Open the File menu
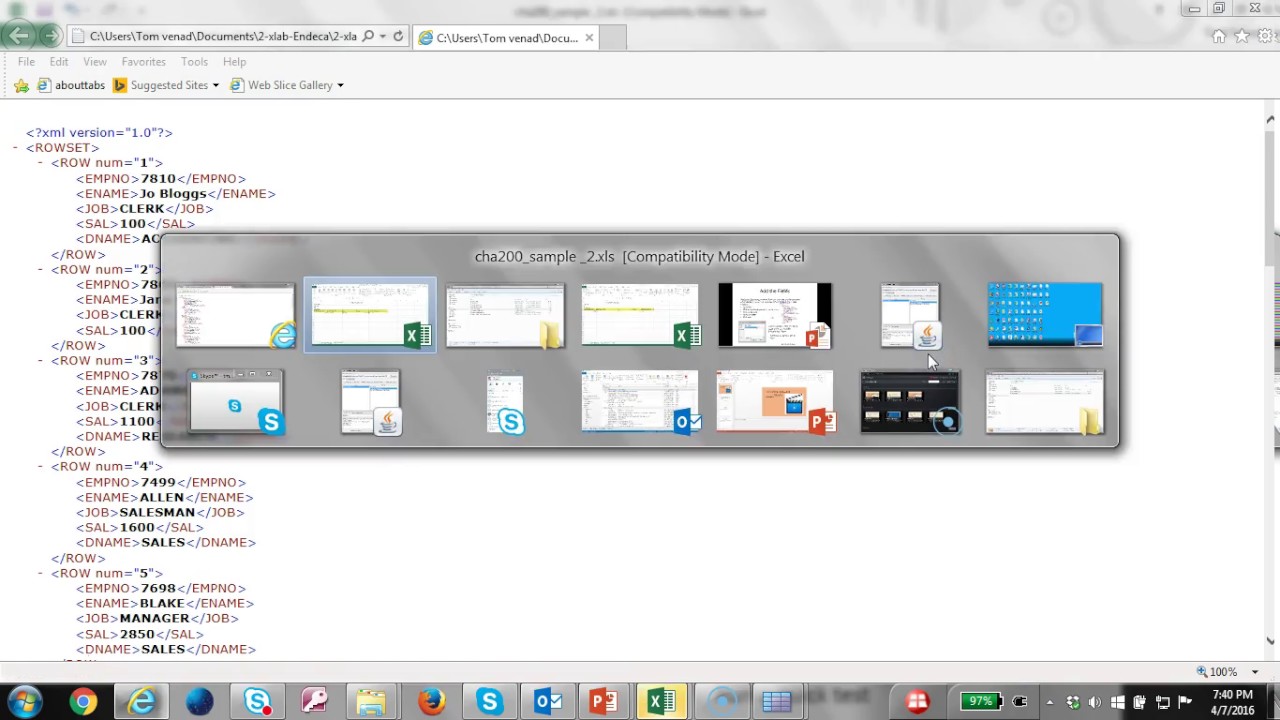Screen dimensions: 1280x720 pos(26,62)
